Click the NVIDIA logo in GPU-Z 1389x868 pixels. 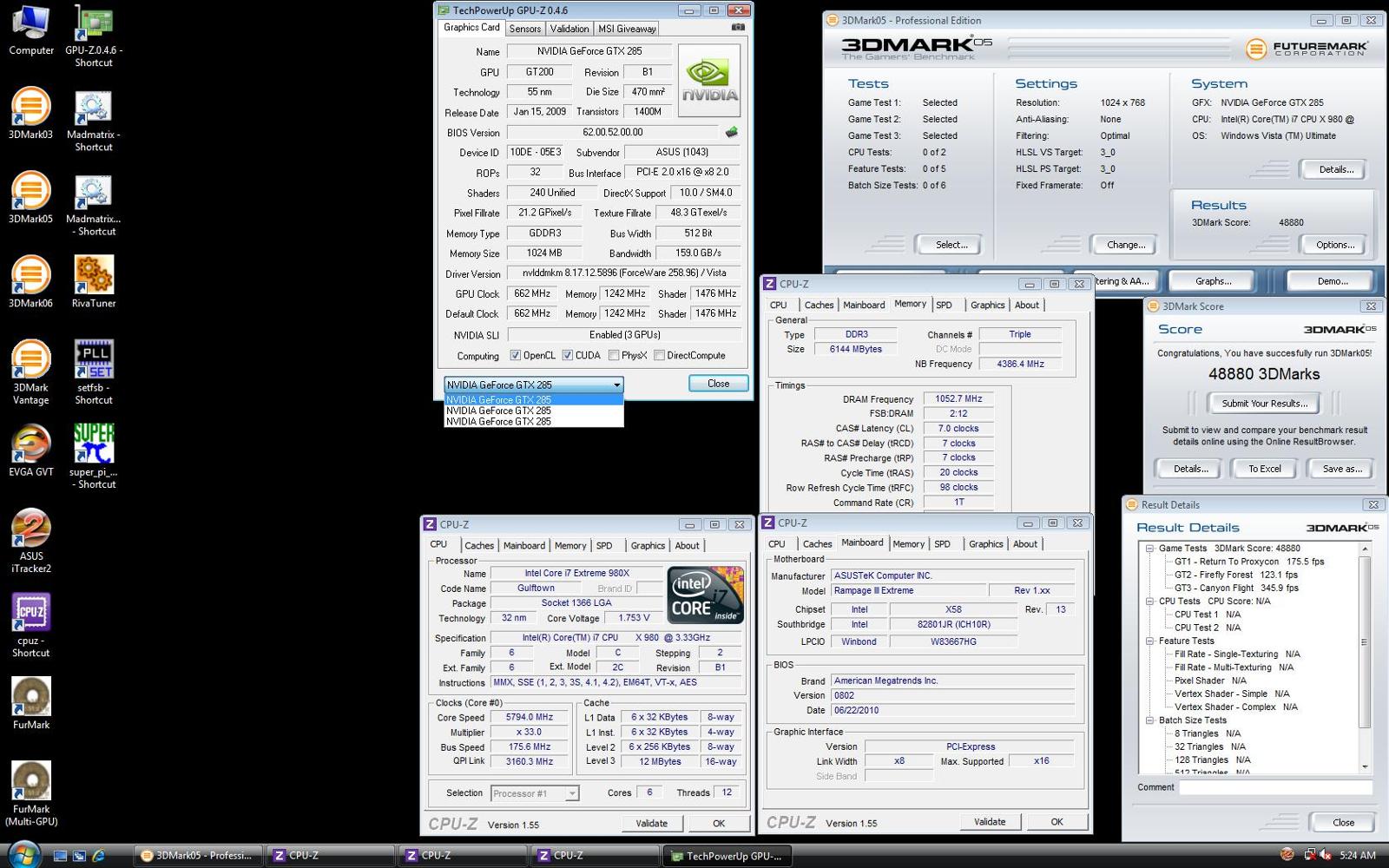click(x=709, y=81)
